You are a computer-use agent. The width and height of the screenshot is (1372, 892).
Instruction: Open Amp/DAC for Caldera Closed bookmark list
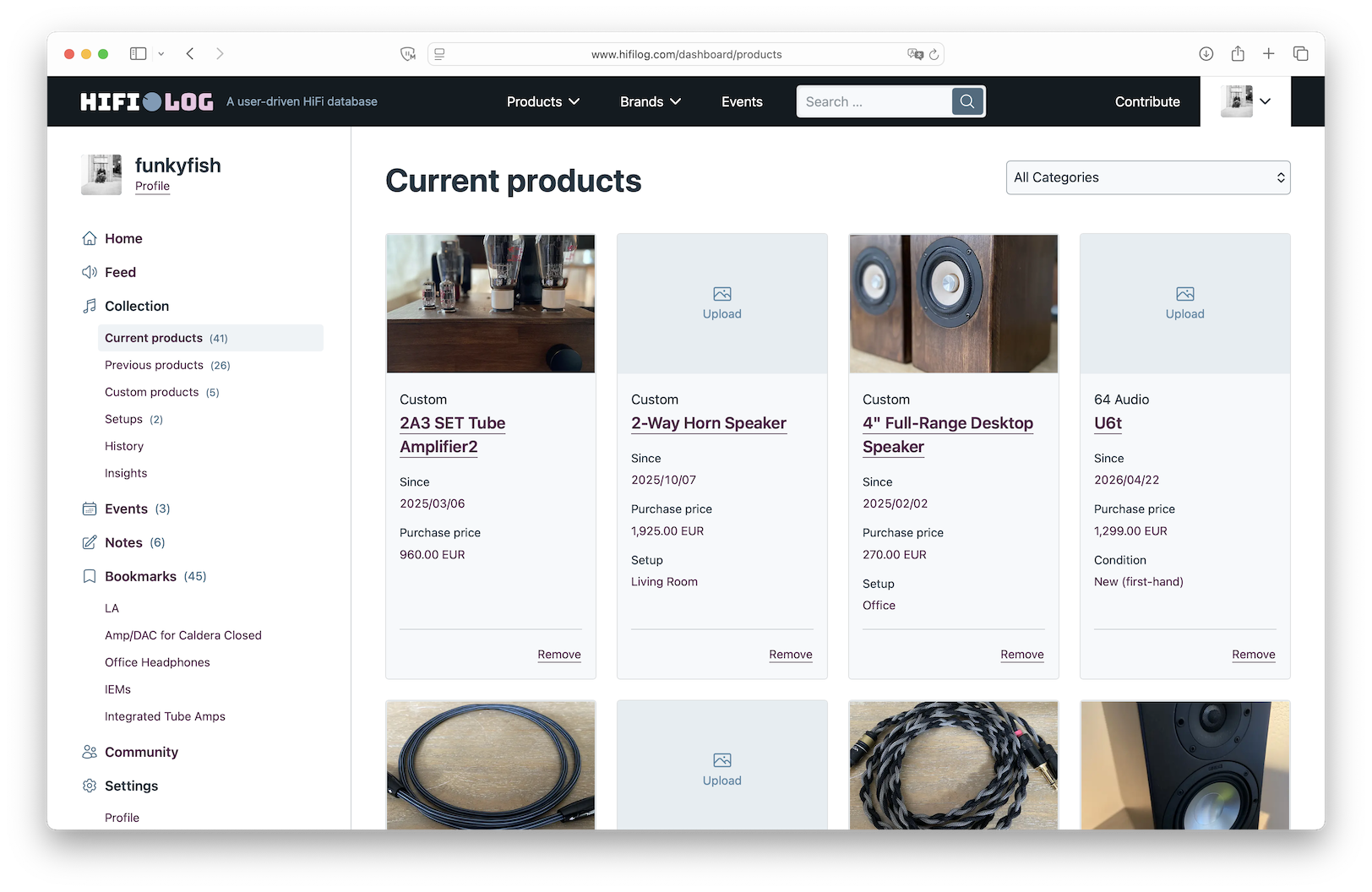click(183, 635)
